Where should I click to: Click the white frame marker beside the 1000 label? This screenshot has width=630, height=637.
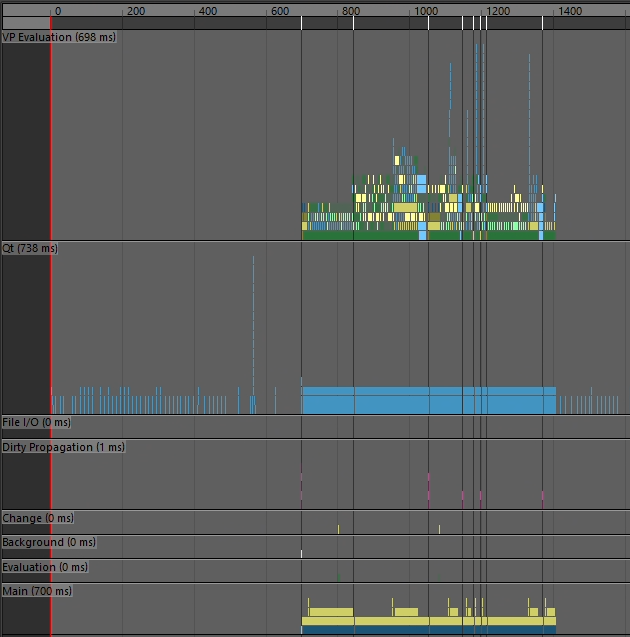(428, 23)
